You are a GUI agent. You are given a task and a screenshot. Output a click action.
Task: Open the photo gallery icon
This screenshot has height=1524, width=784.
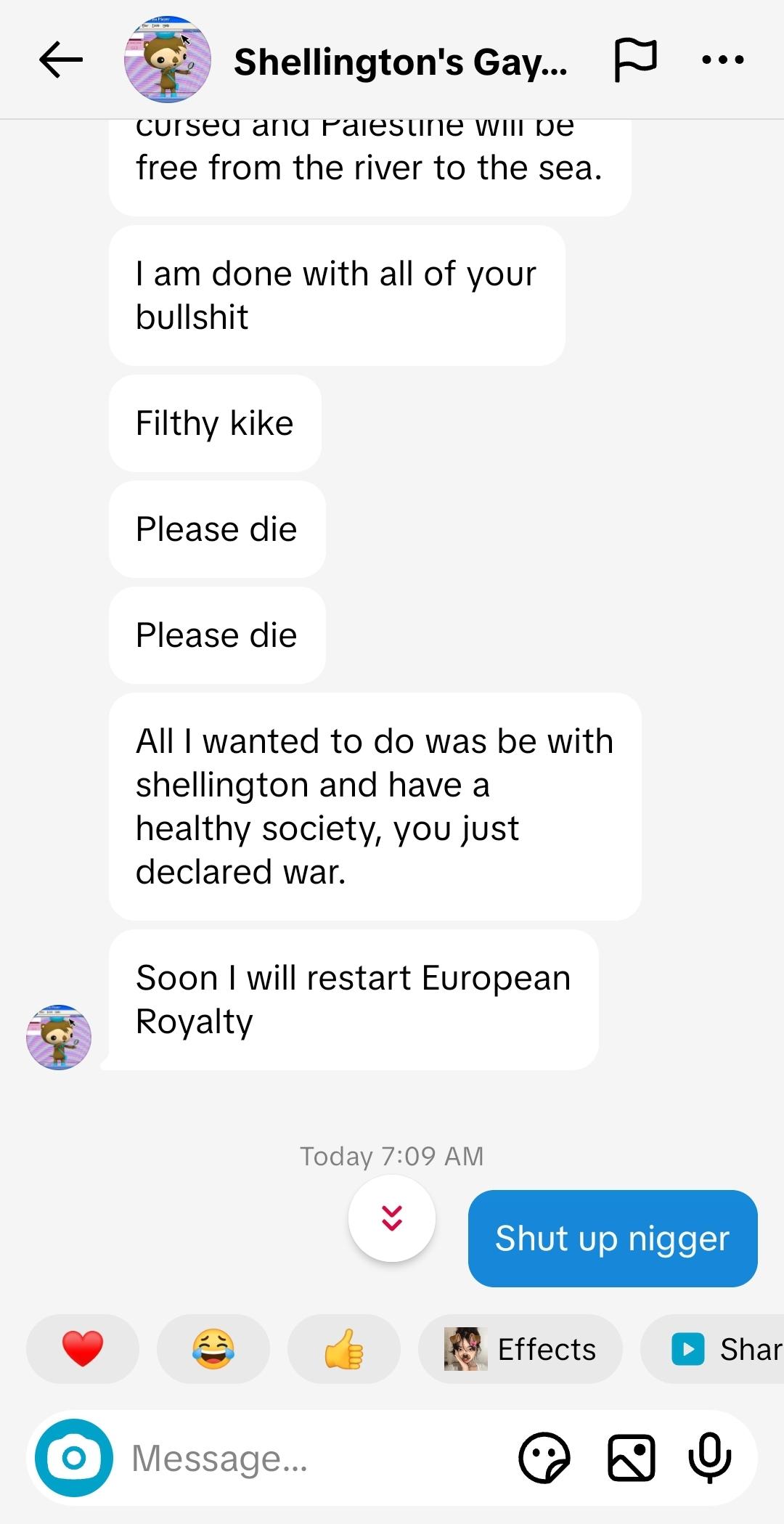[631, 1457]
